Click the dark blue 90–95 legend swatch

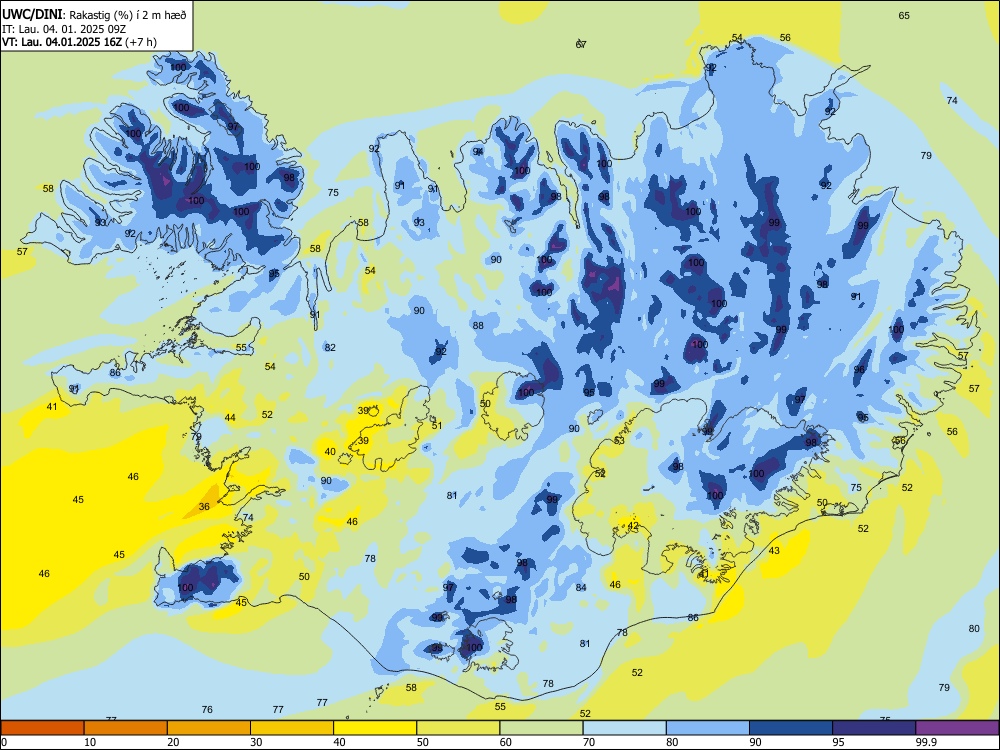(791, 728)
